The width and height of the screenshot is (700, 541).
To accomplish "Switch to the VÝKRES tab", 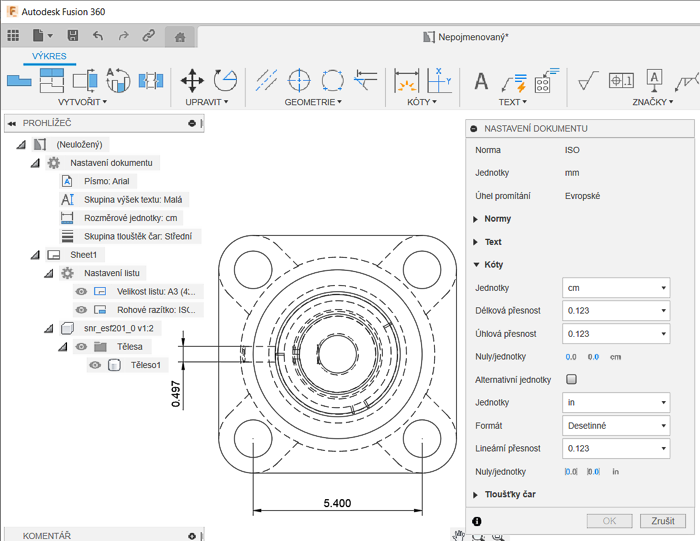I will [x=49, y=56].
